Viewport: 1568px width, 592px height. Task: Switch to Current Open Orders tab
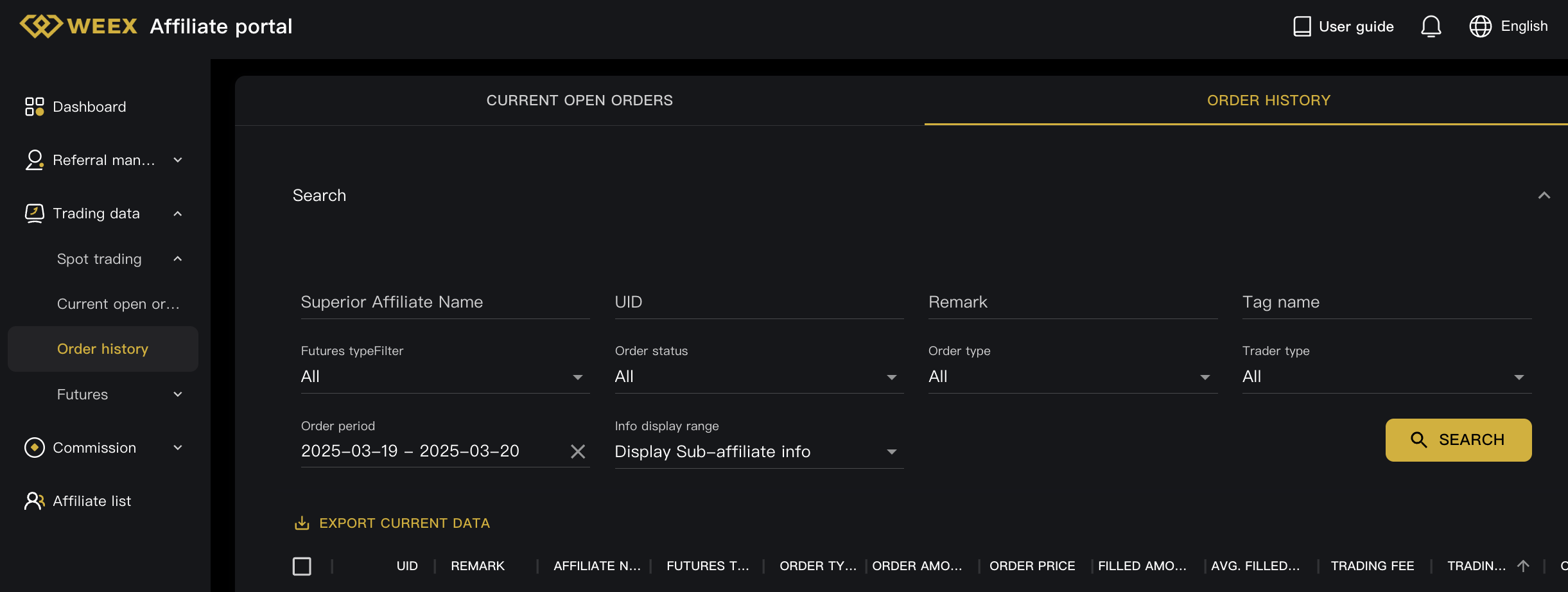click(x=579, y=100)
